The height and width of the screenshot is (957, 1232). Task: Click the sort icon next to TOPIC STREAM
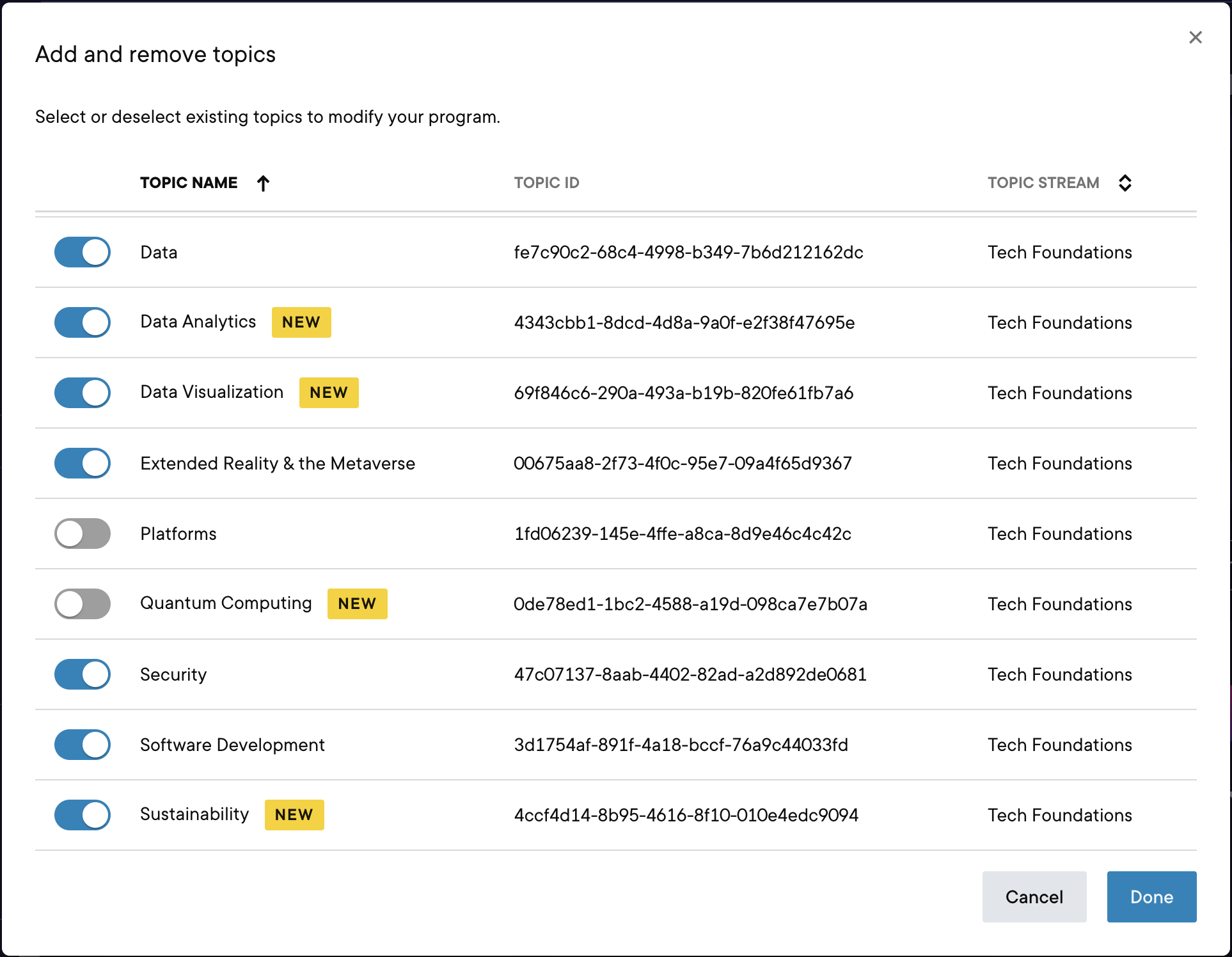tap(1125, 183)
